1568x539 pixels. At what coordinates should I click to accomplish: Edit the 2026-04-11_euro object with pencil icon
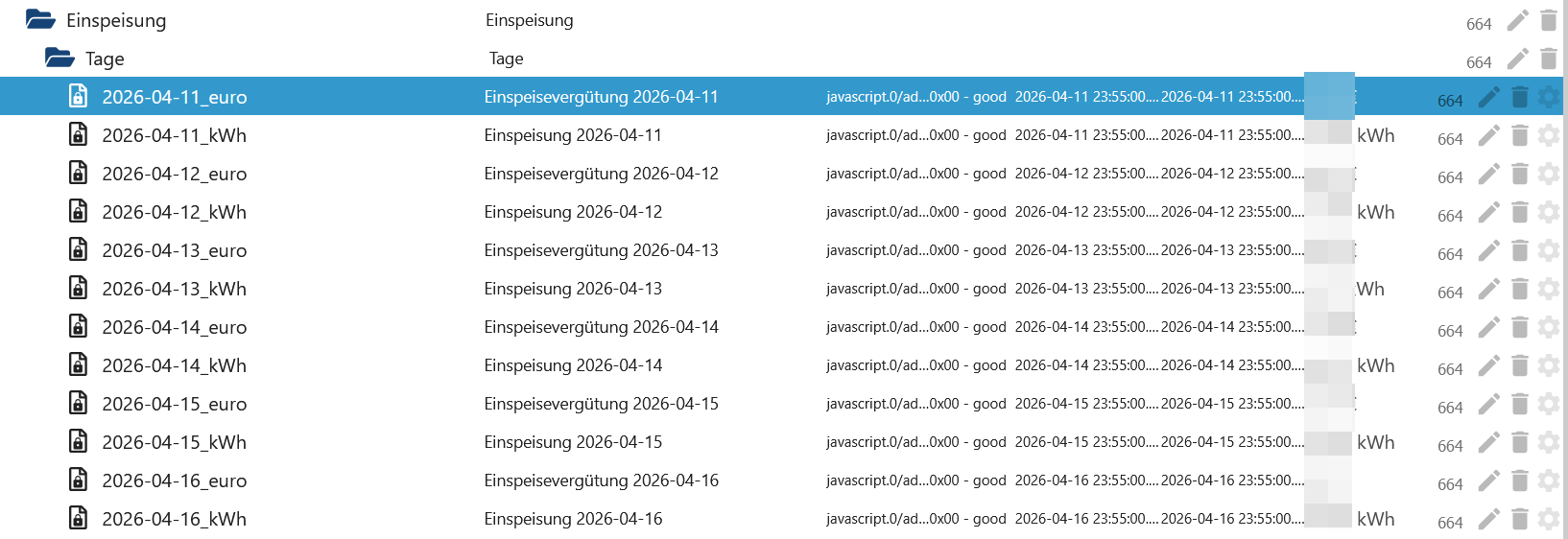coord(1488,97)
